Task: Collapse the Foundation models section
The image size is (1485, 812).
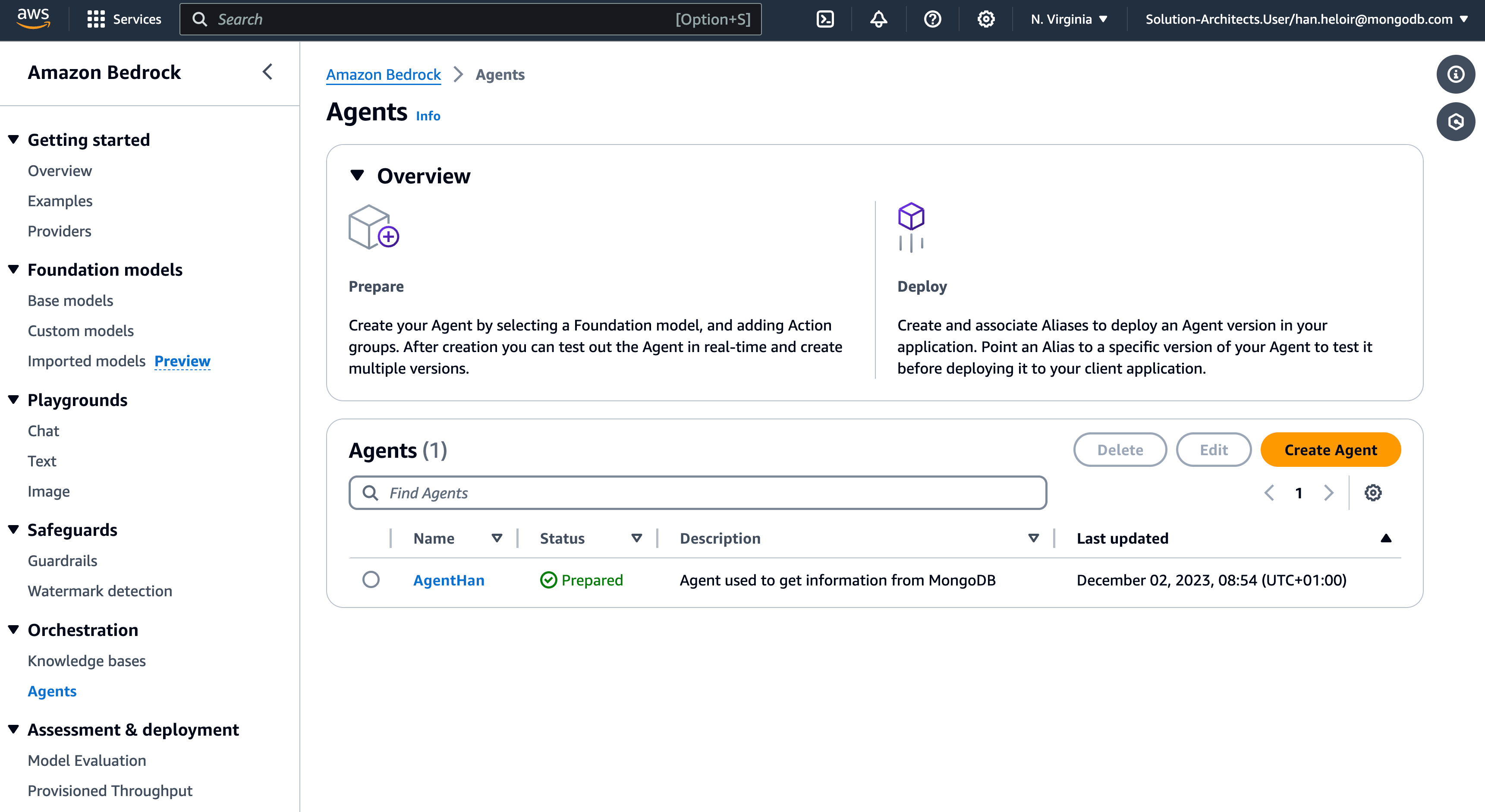Action: (14, 269)
